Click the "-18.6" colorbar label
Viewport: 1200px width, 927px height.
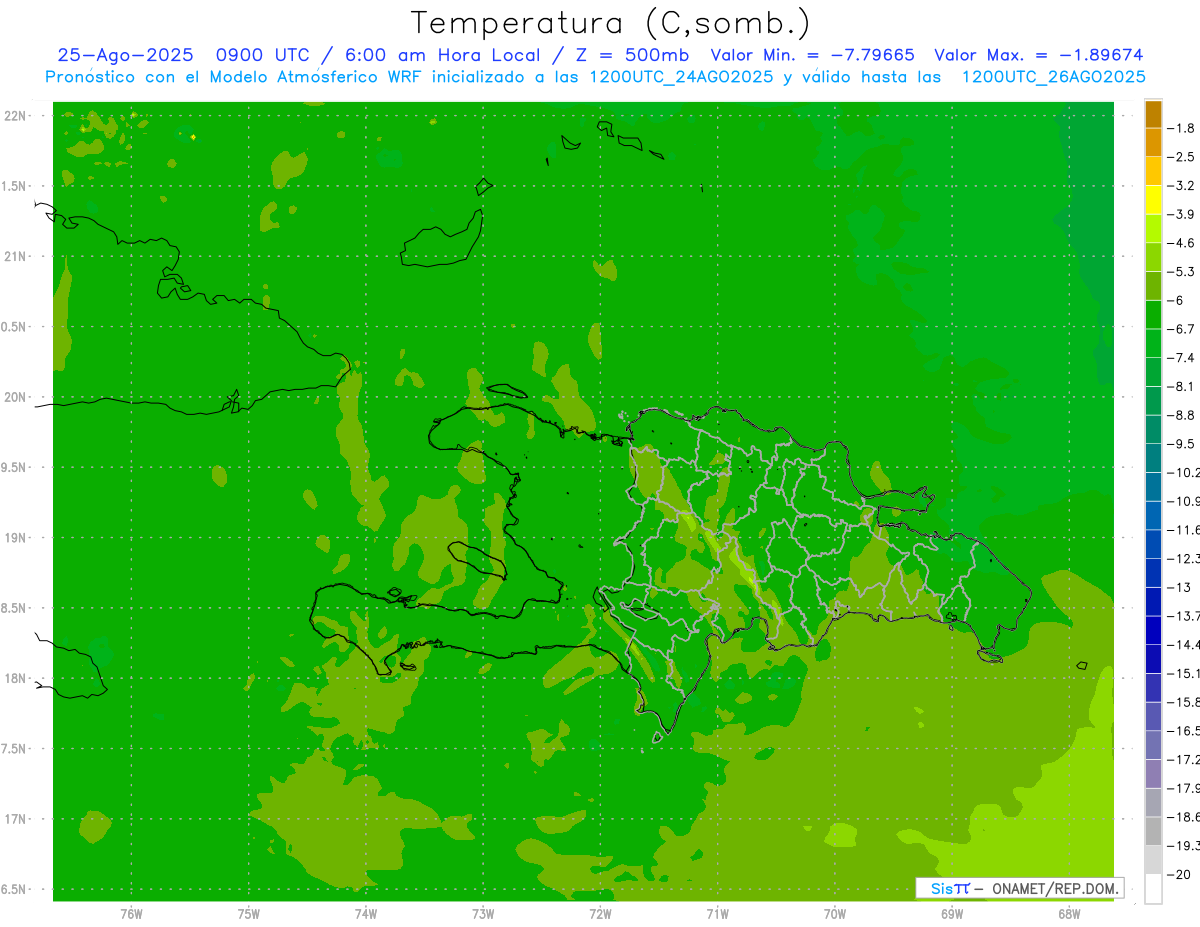1184,818
